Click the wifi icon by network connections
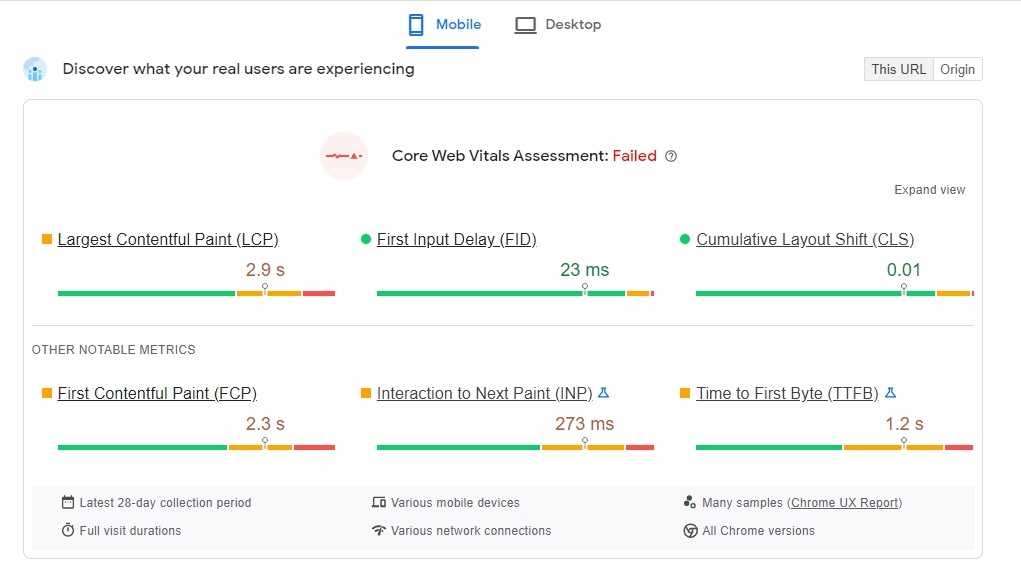The height and width of the screenshot is (573, 1021). (x=378, y=530)
